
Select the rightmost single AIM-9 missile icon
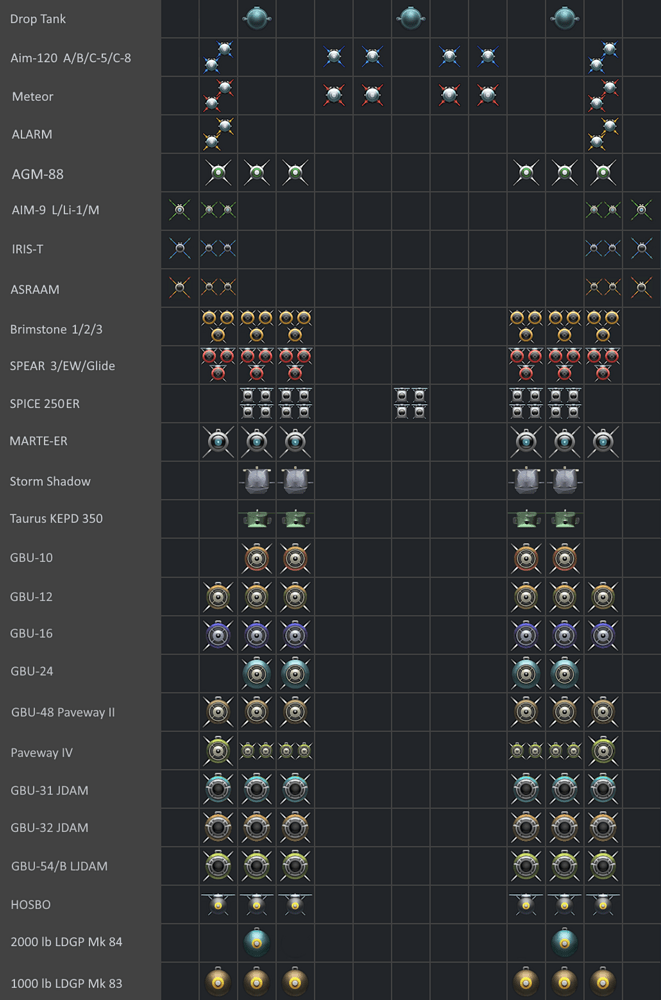[641, 210]
